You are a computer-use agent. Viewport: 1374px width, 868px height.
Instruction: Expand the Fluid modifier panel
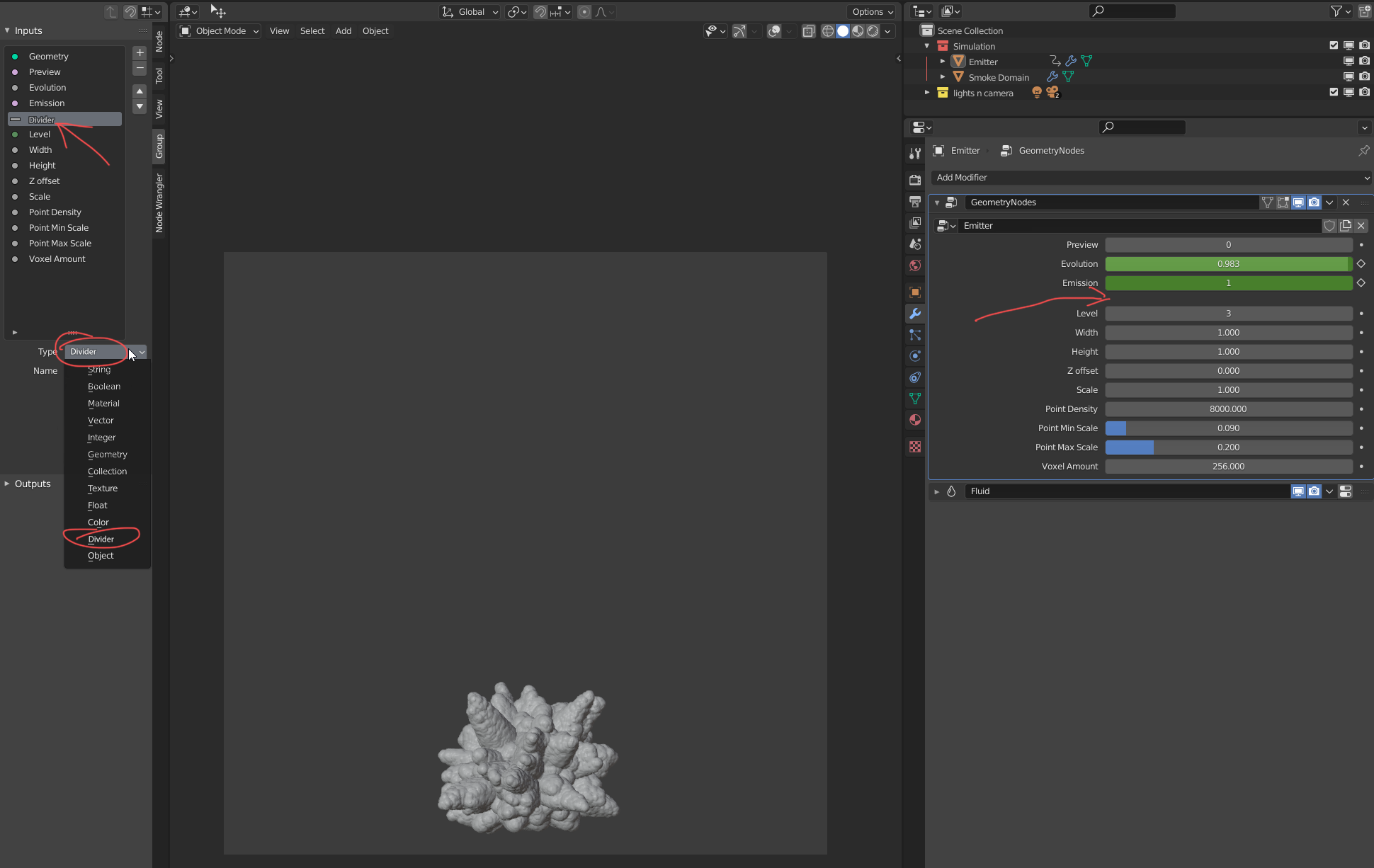point(936,491)
